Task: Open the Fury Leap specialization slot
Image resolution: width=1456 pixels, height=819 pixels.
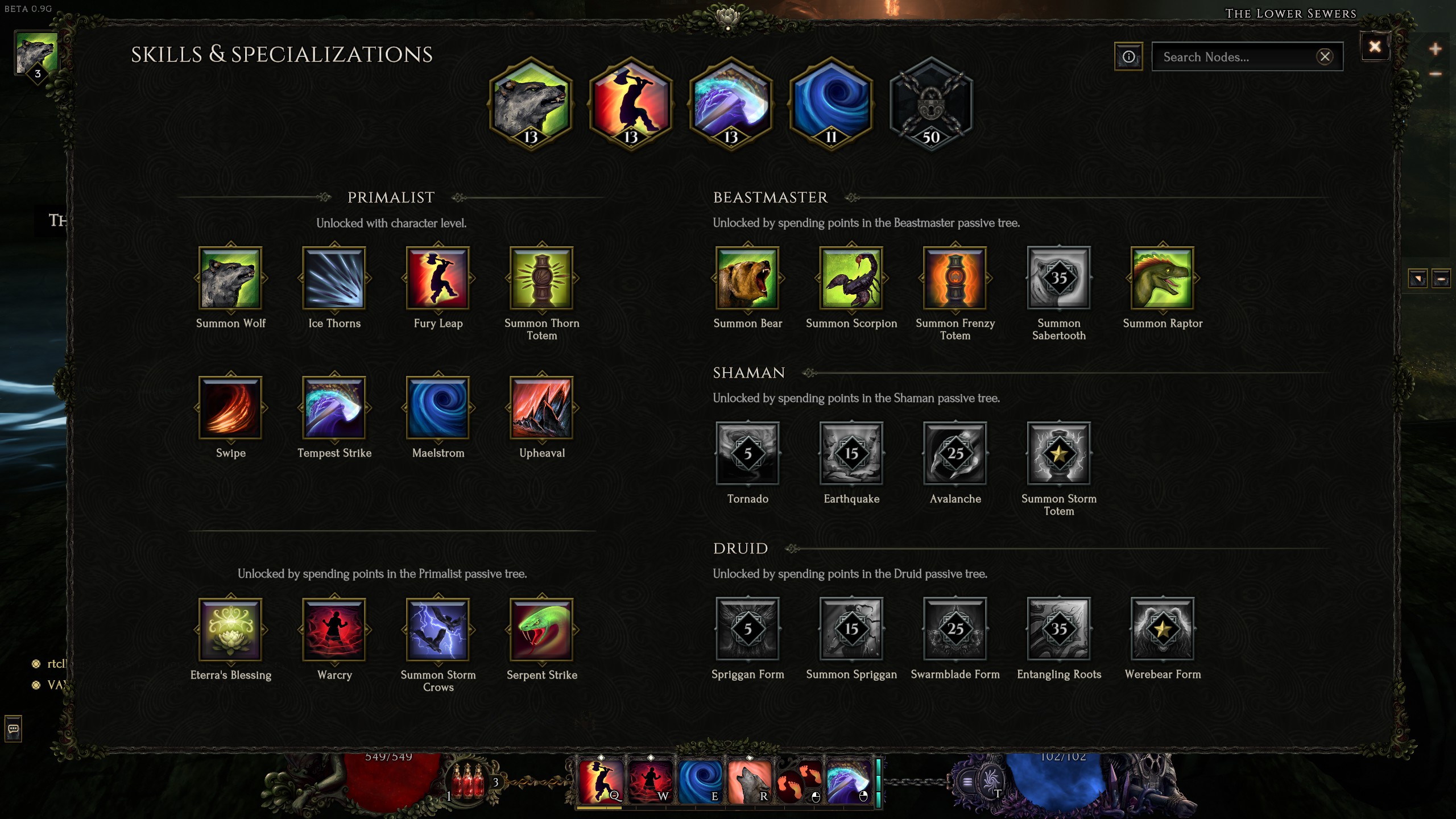Action: [631, 104]
